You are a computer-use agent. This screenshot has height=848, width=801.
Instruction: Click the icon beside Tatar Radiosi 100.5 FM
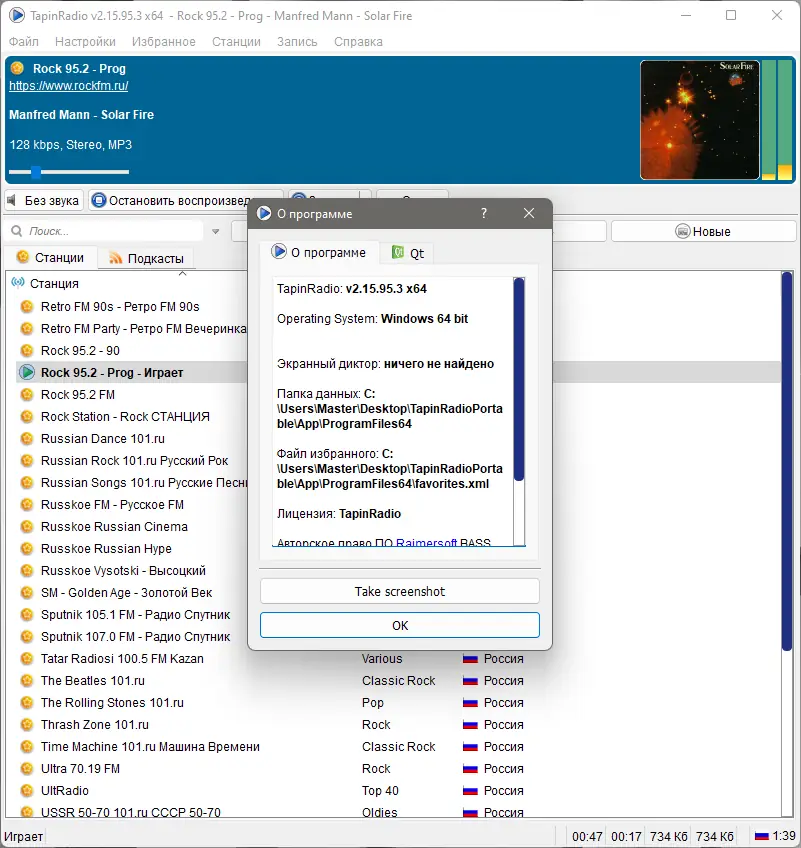pyautogui.click(x=27, y=658)
